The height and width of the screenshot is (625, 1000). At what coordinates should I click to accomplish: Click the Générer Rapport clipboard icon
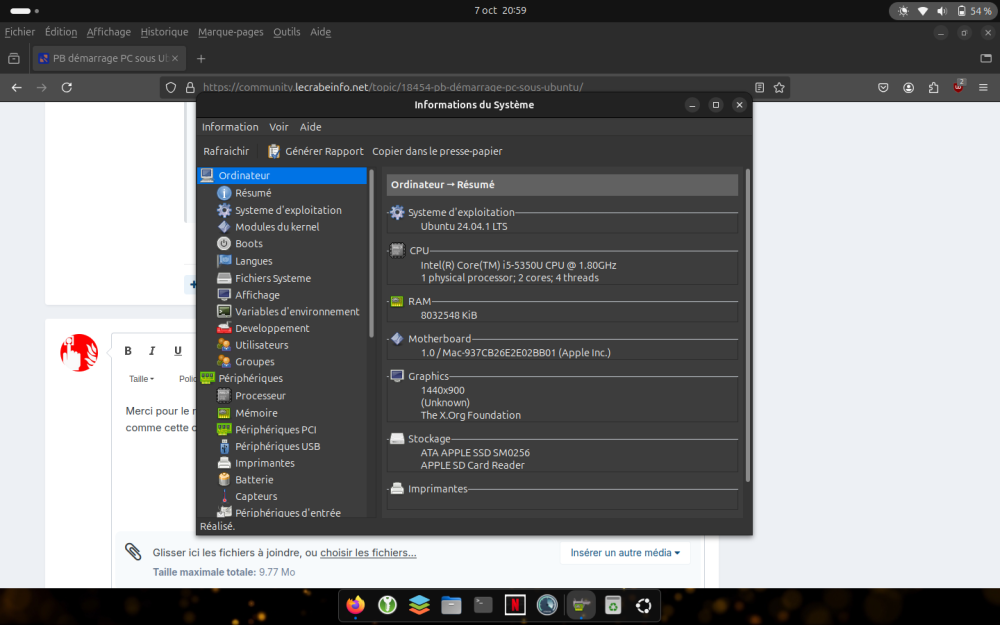pyautogui.click(x=274, y=152)
